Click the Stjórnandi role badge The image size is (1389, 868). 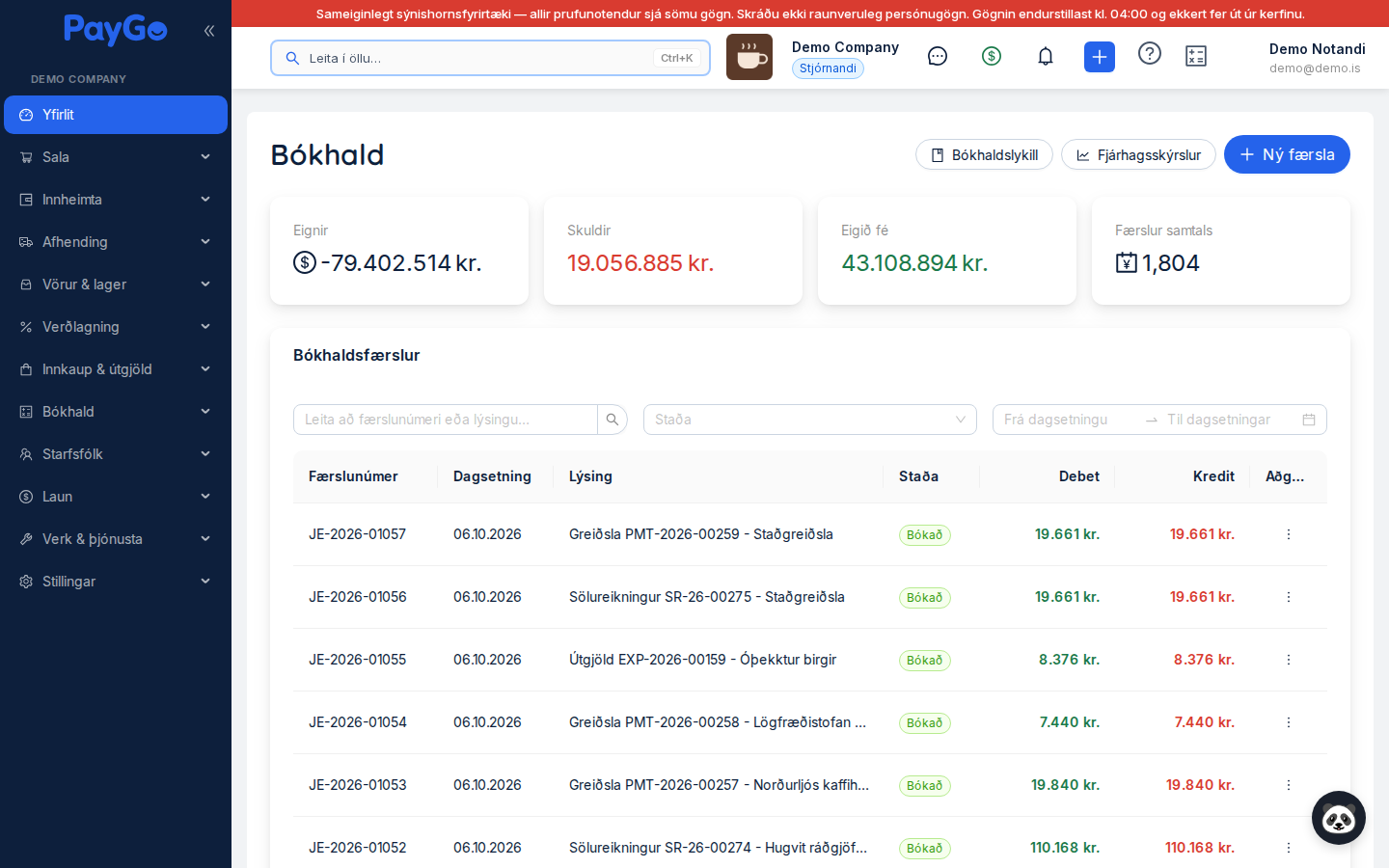tap(828, 68)
